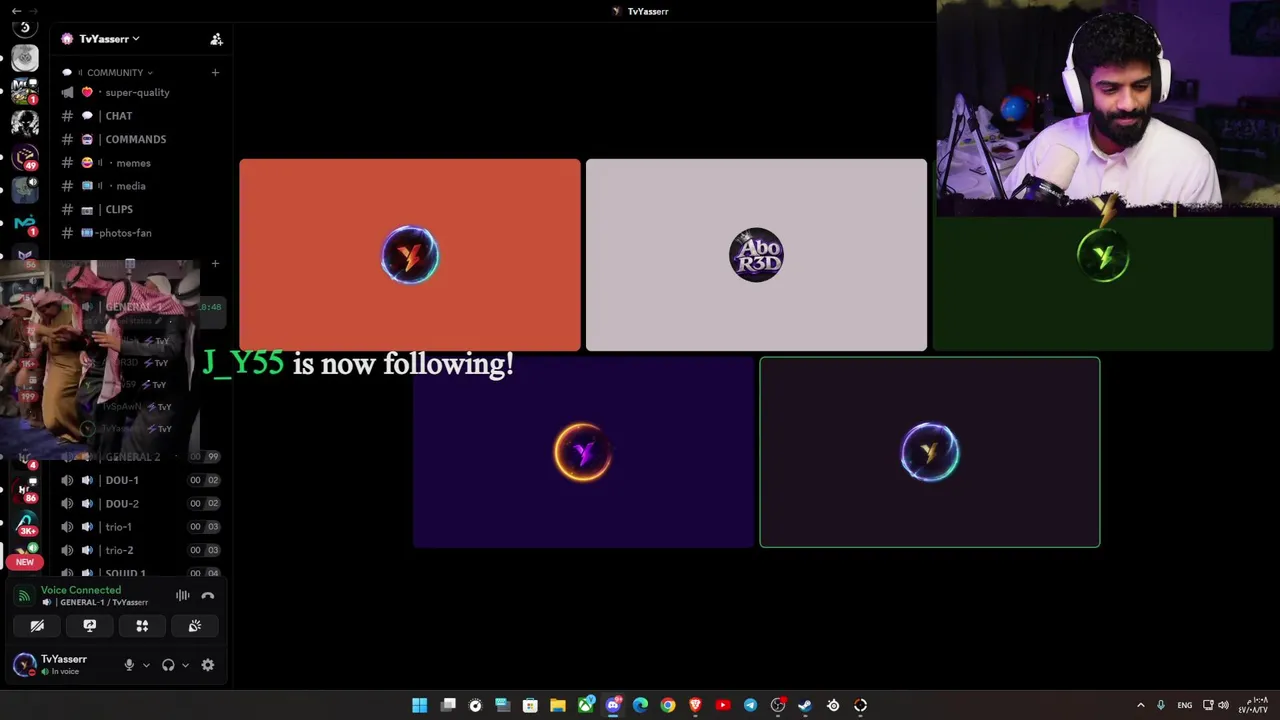
Task: Open the Windows Start menu
Action: [420, 706]
